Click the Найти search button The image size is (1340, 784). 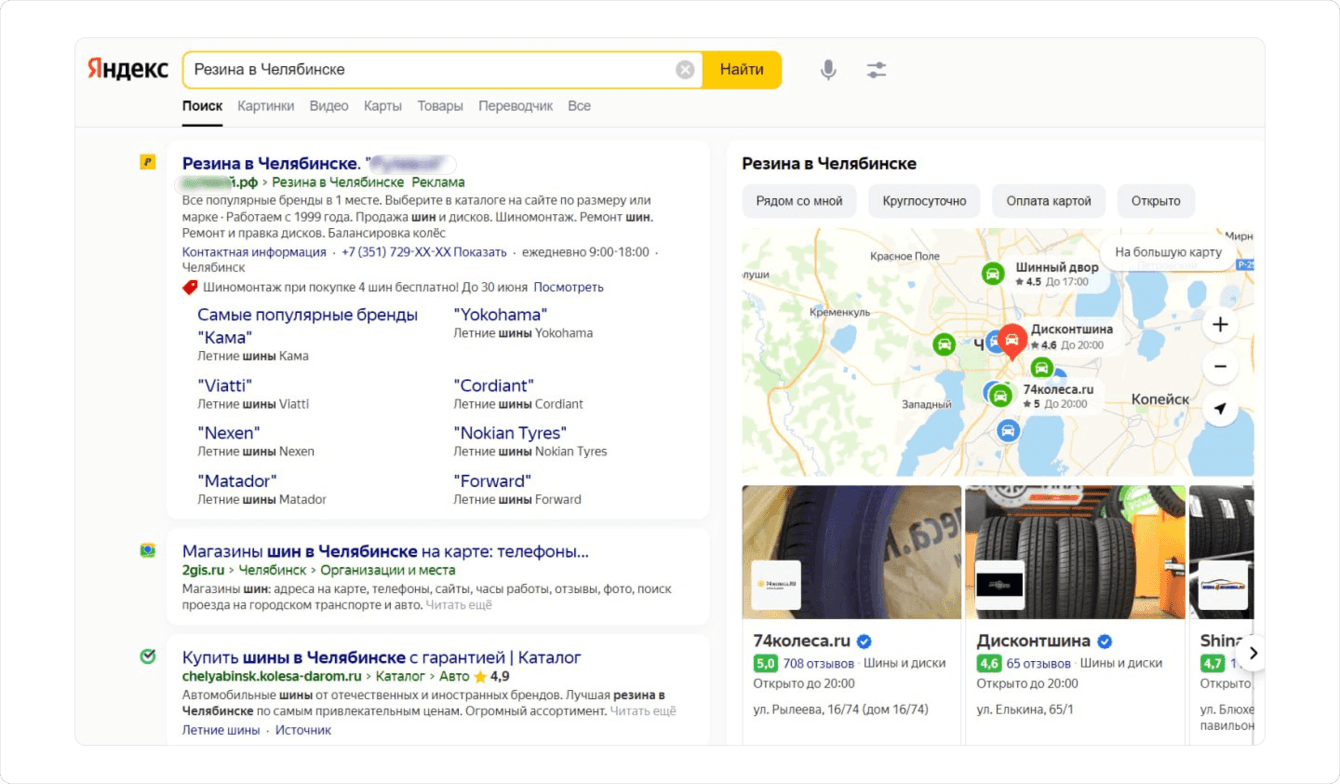point(742,70)
